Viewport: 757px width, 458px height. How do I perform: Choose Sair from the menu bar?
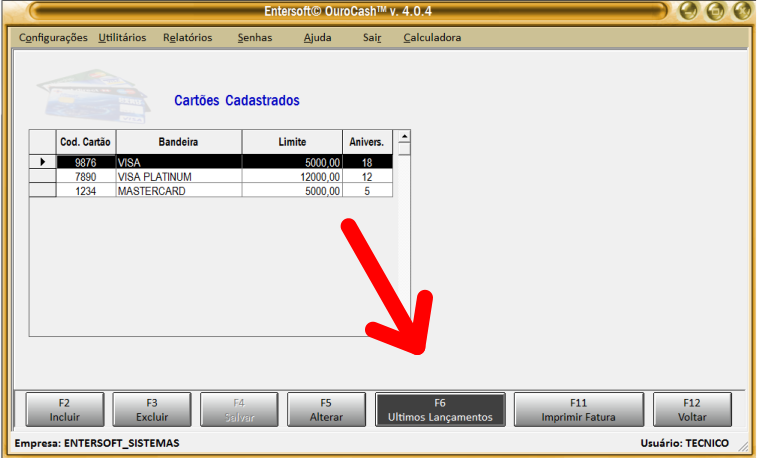pyautogui.click(x=372, y=37)
